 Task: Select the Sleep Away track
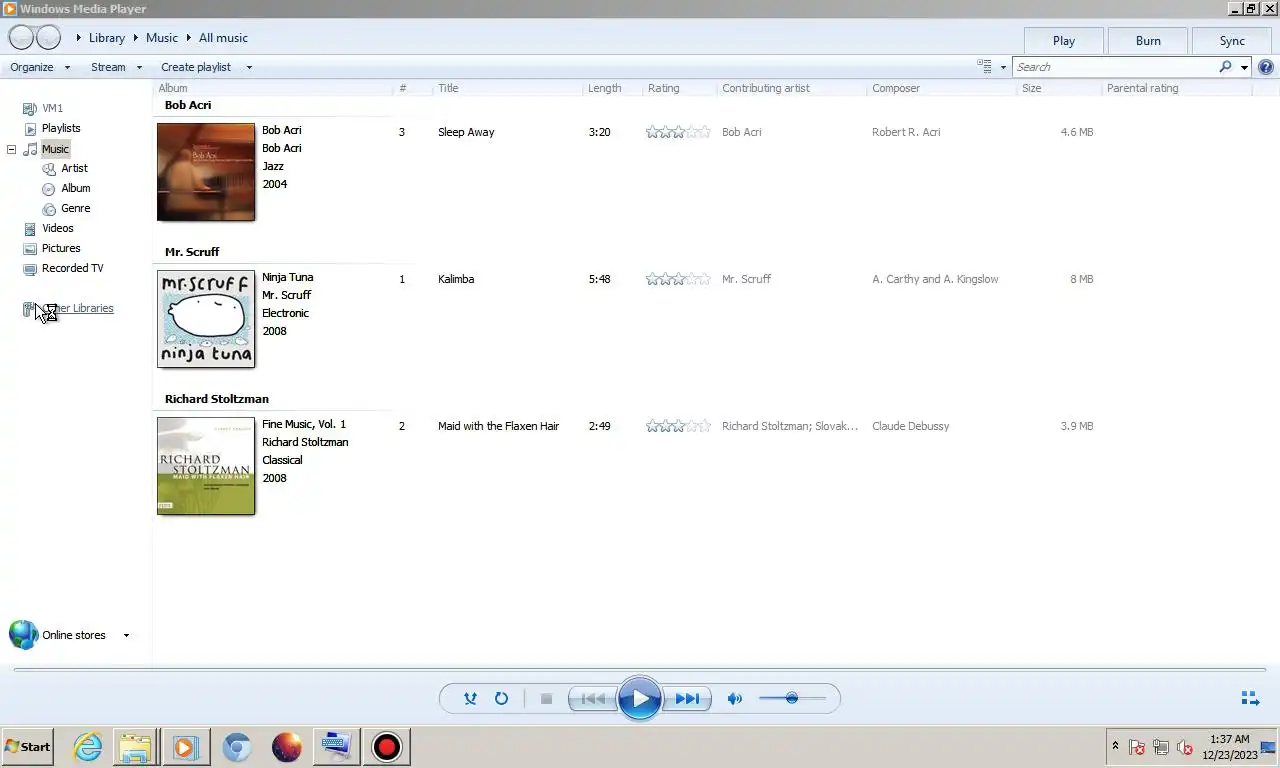pyautogui.click(x=466, y=132)
